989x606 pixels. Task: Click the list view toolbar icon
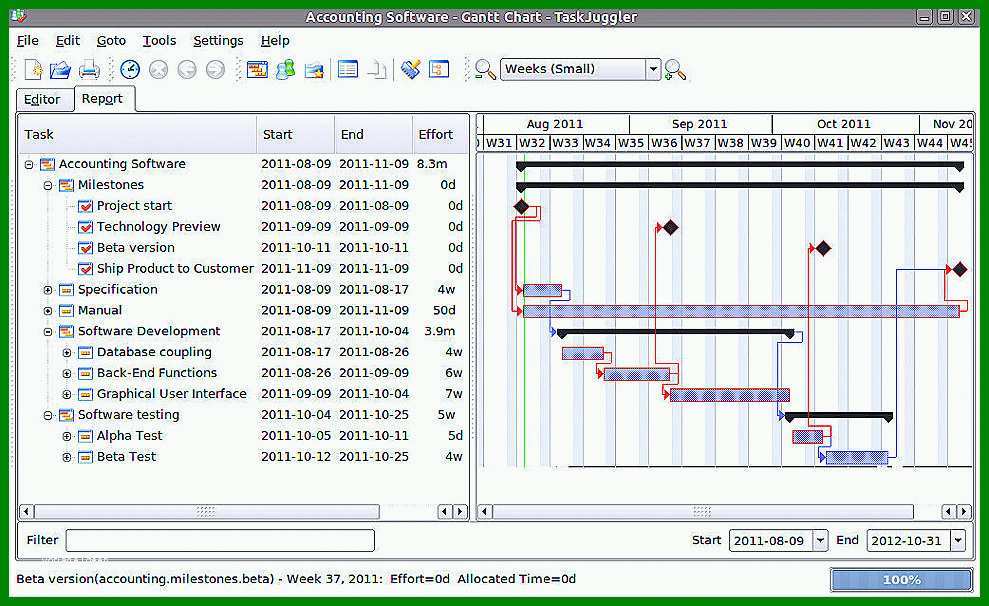pos(348,69)
